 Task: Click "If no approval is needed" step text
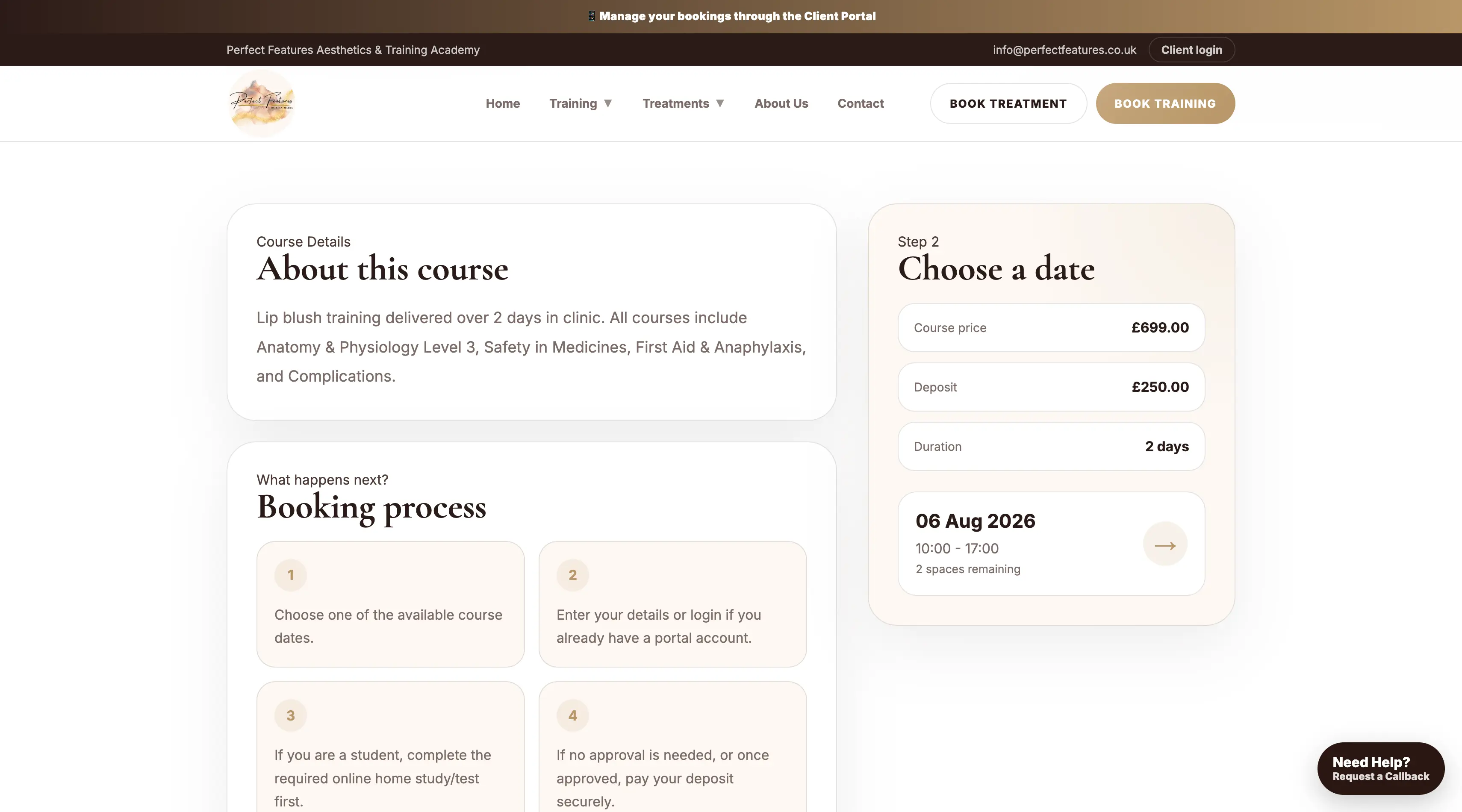tap(662, 778)
